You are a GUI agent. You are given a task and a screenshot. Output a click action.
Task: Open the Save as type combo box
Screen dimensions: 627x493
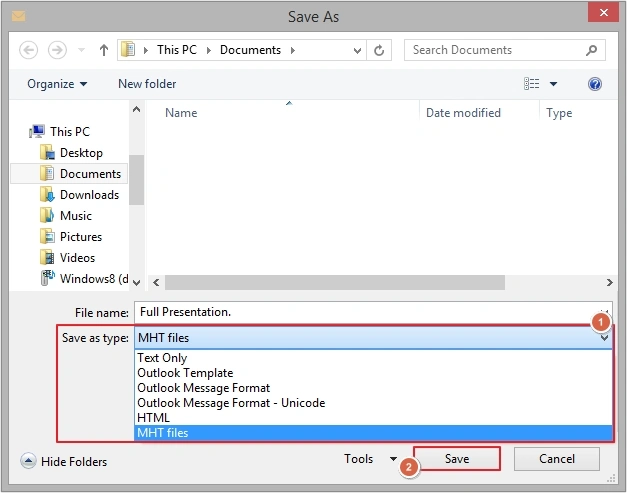point(373,338)
